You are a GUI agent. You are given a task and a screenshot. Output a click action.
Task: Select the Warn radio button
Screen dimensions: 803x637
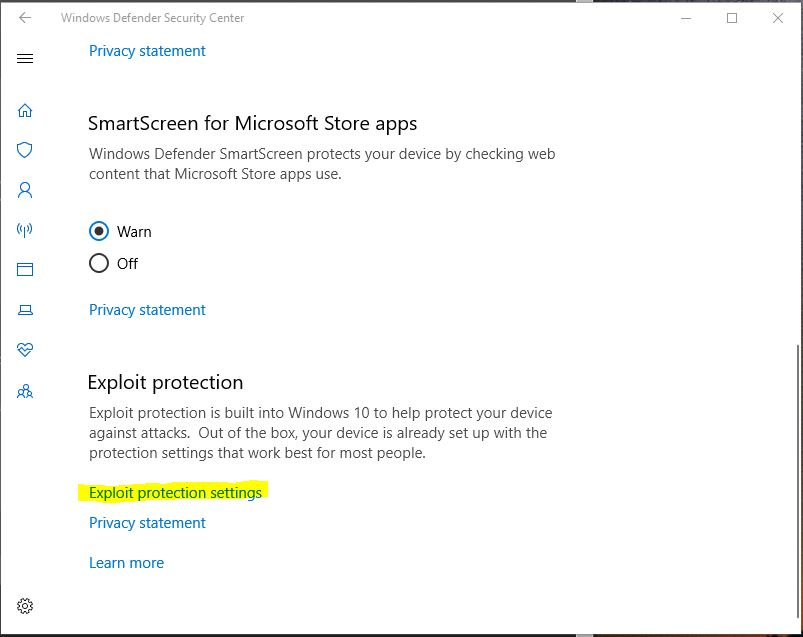pyautogui.click(x=99, y=231)
